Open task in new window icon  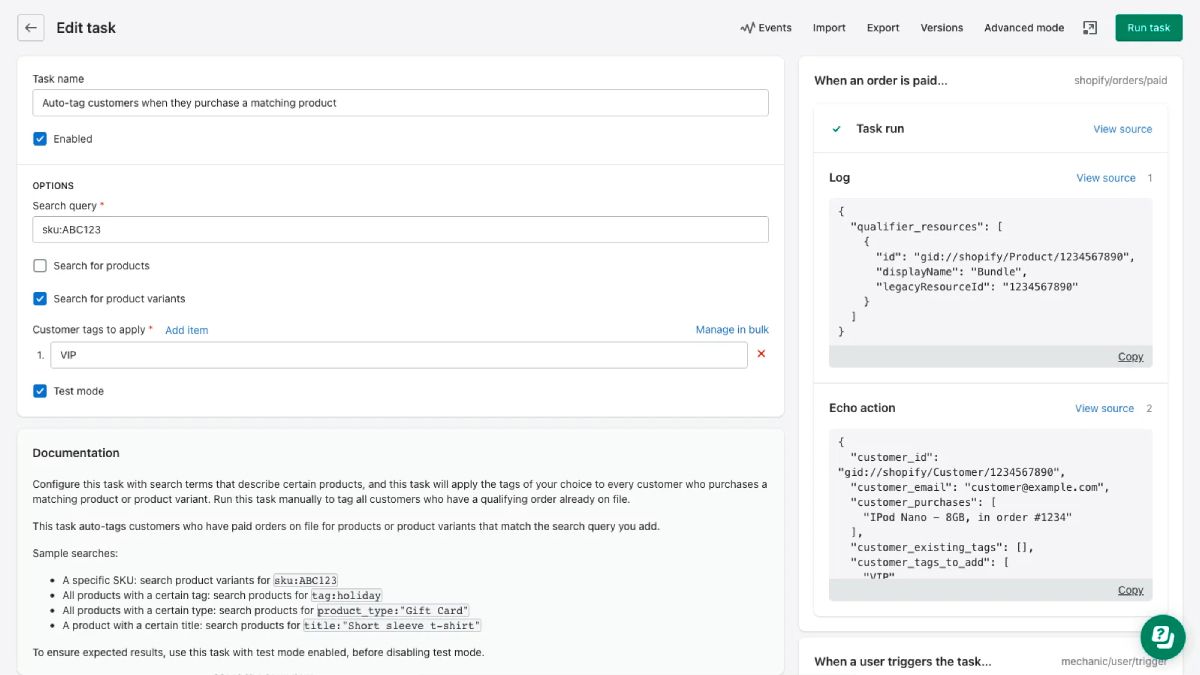1090,28
